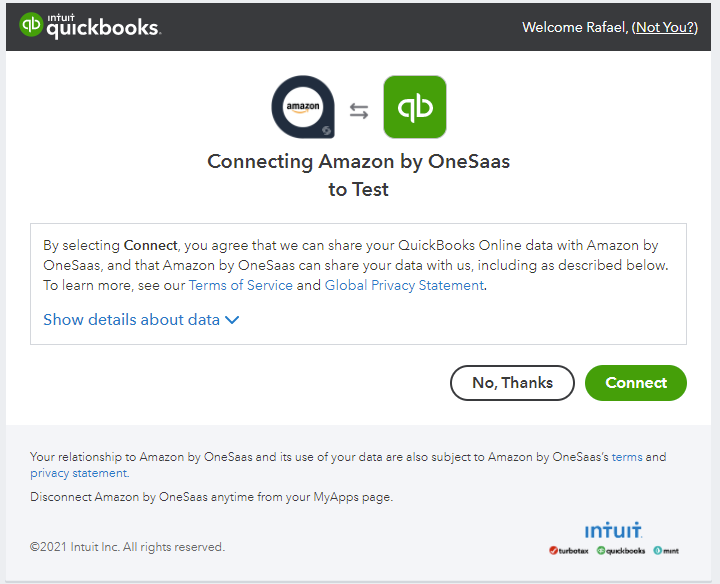Screen dimensions: 720x584
Task: Open the Terms of Service link
Action: click(241, 285)
